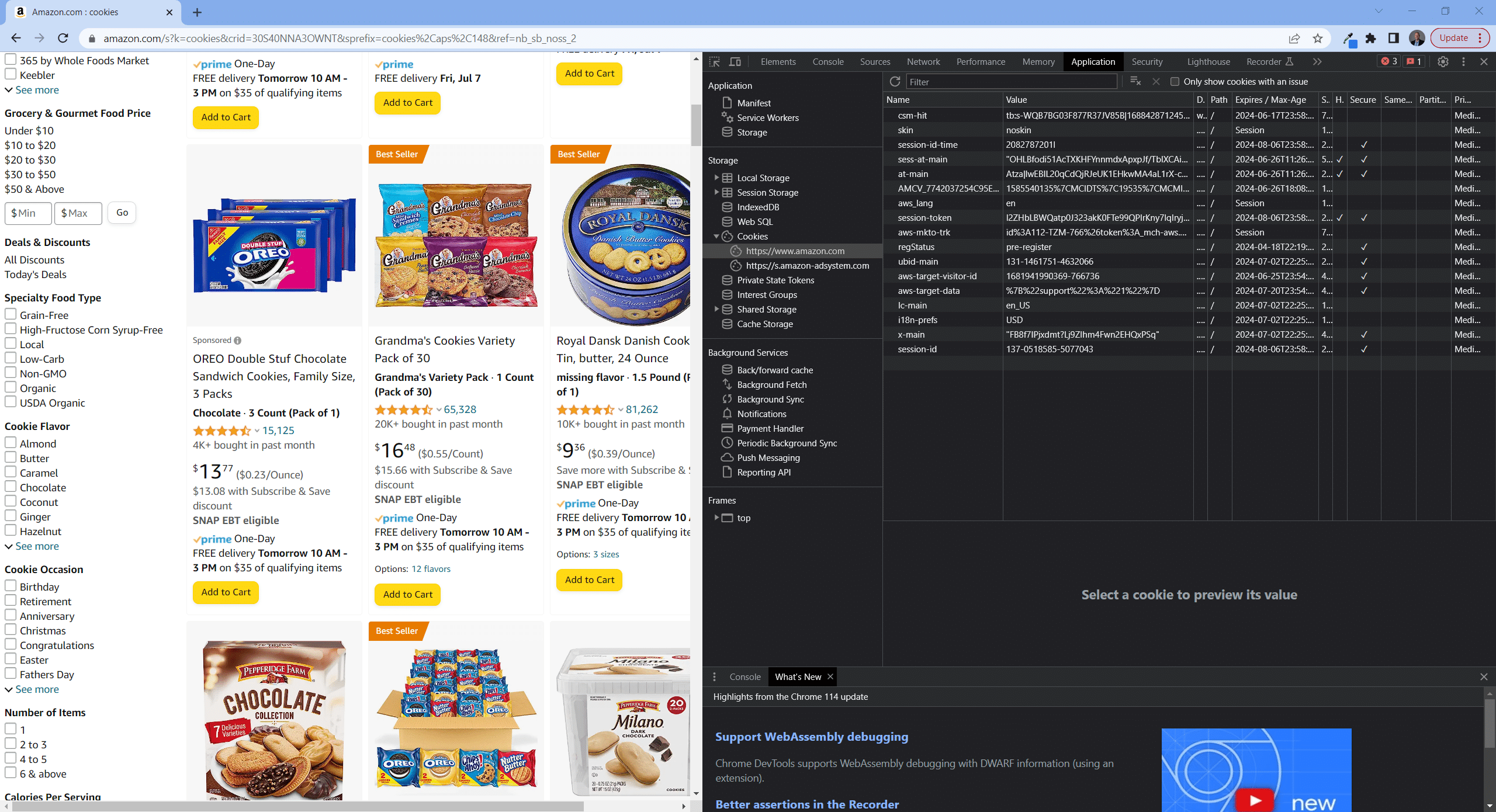The width and height of the screenshot is (1496, 812).
Task: Click the page vertical scrollbar thumb
Action: 695,125
